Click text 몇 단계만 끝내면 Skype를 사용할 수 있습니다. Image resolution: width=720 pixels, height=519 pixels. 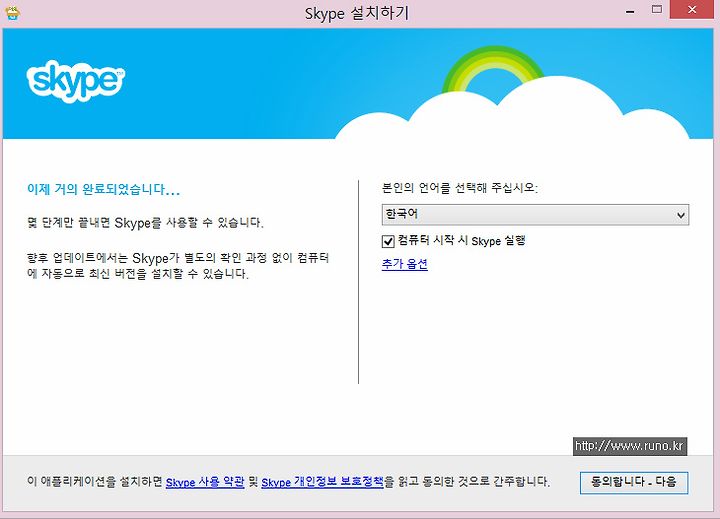pos(145,223)
